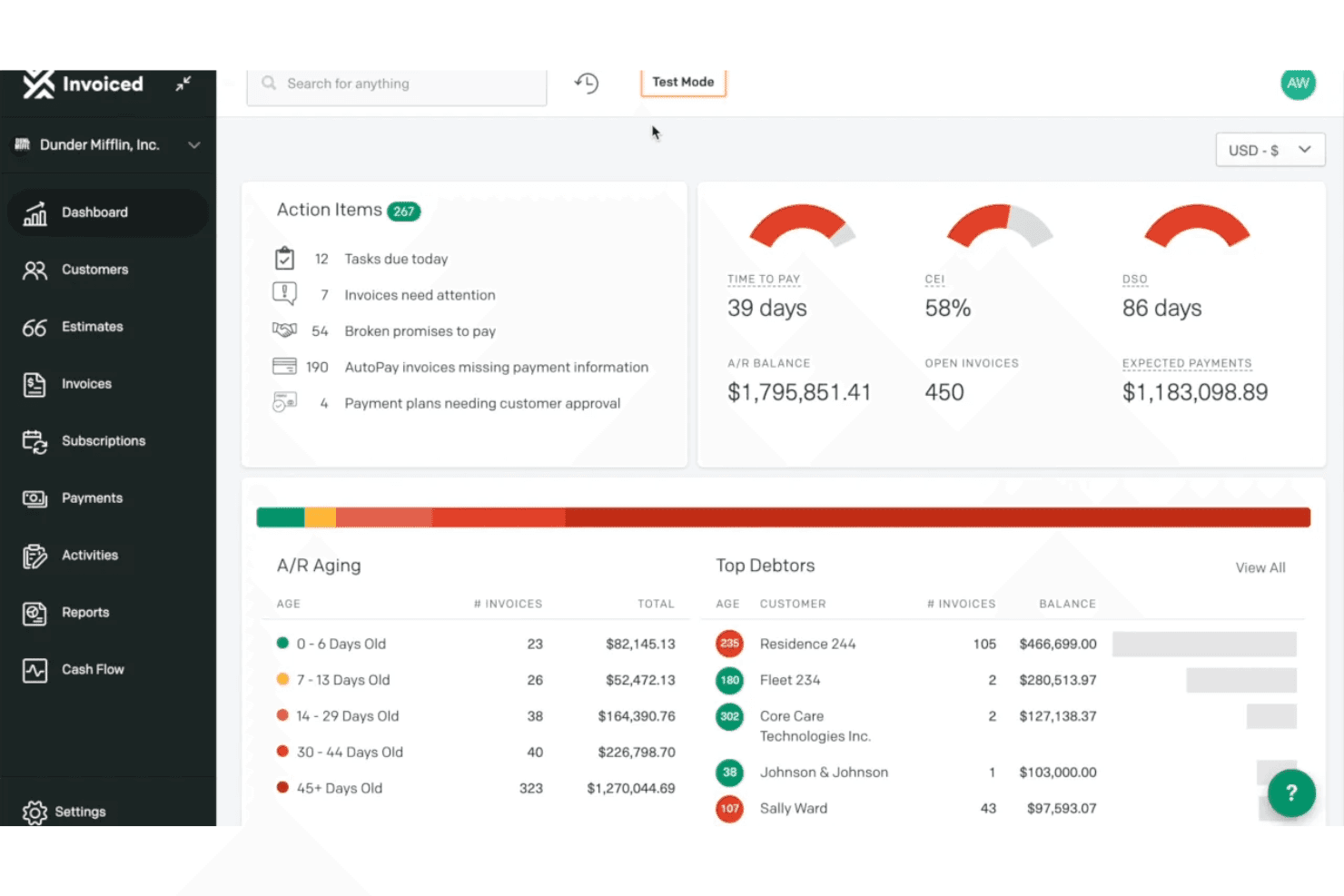Click the Time to Pay metric label
Screen dimensions: 1344x896
[764, 279]
